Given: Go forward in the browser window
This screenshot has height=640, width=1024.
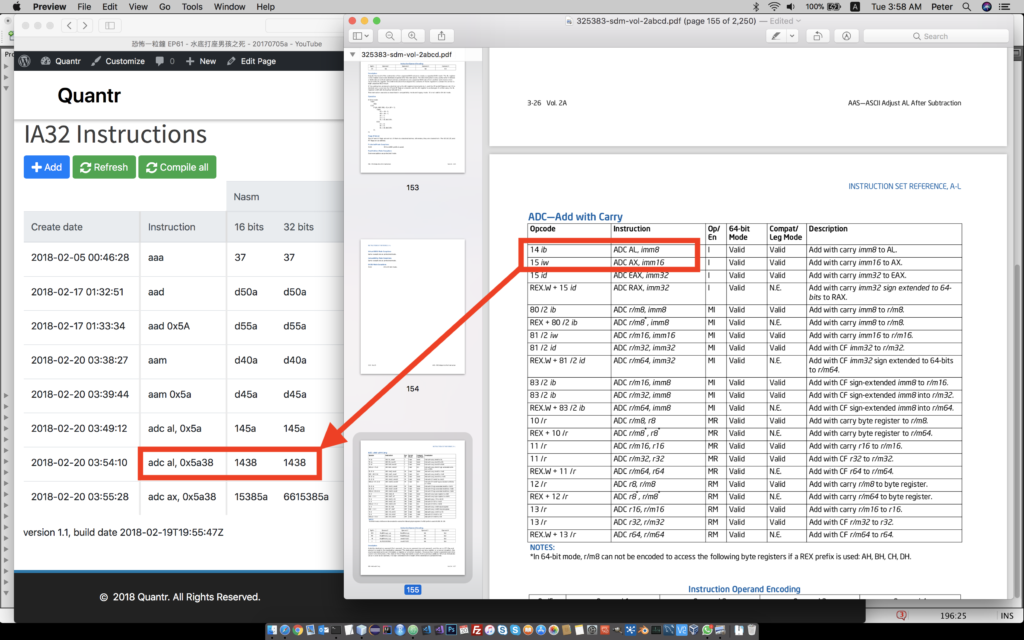Looking at the screenshot, I should pyautogui.click(x=85, y=25).
